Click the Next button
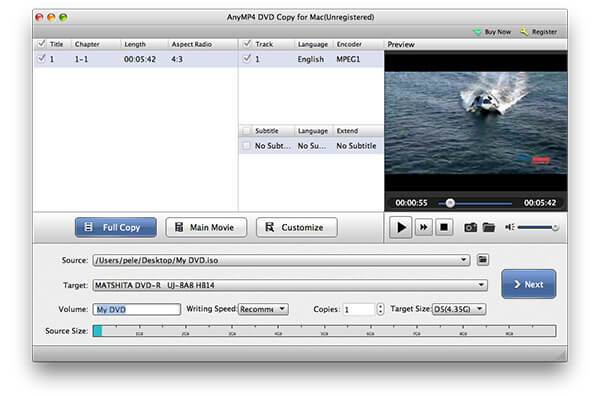 point(528,284)
